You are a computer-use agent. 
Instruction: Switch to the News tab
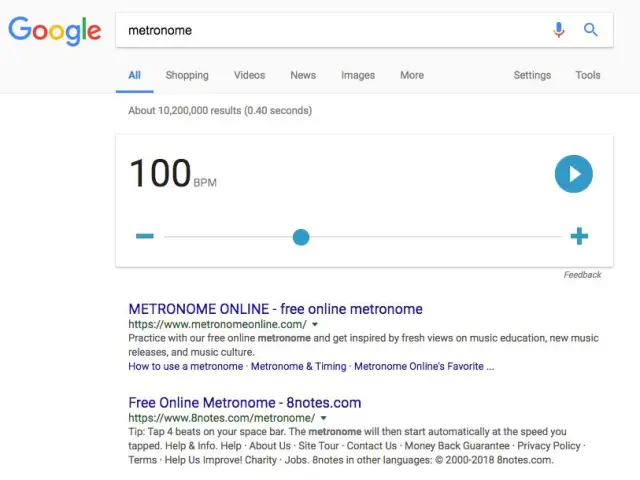(x=303, y=75)
